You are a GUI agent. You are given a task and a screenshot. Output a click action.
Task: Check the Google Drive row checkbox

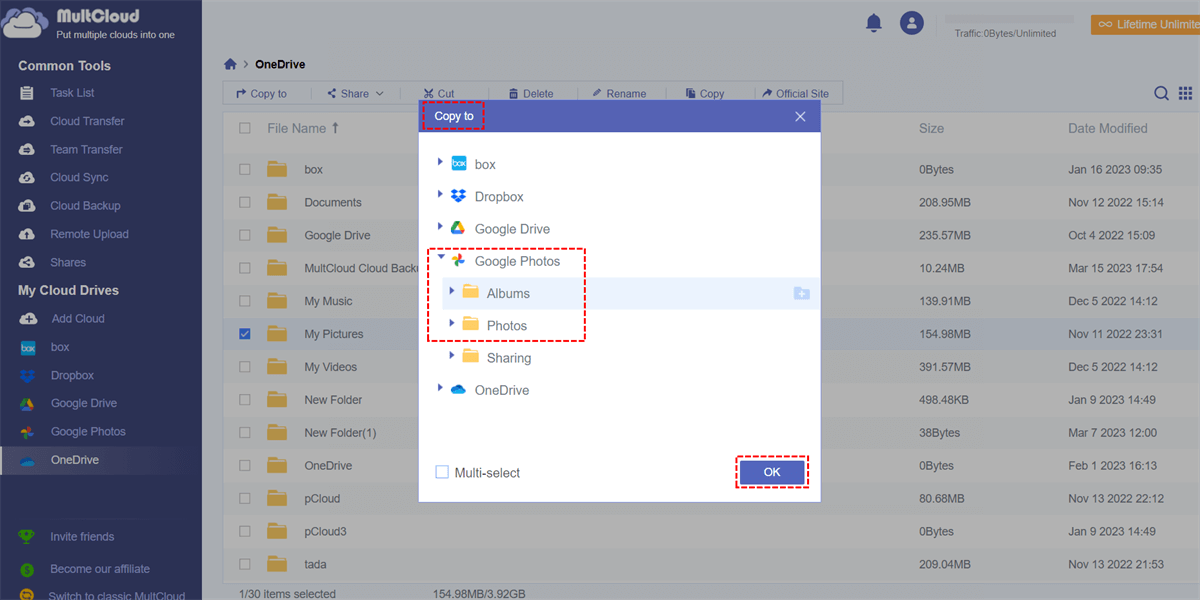click(245, 235)
